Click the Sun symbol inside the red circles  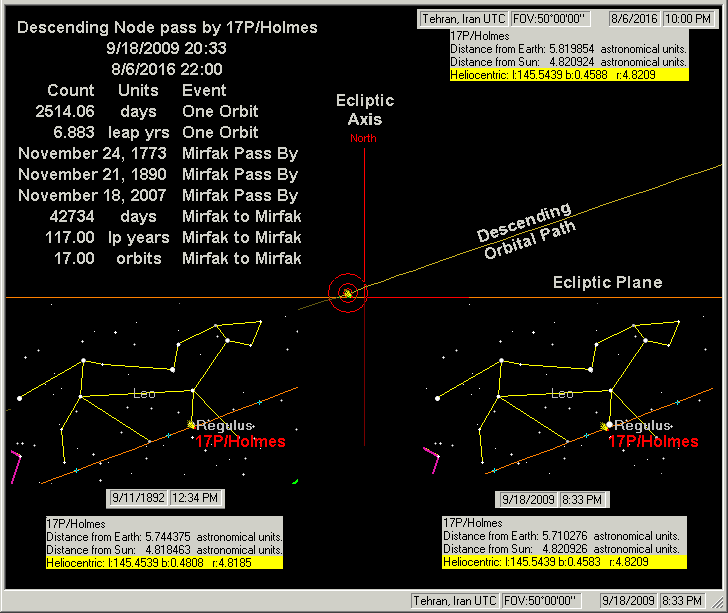pyautogui.click(x=347, y=293)
